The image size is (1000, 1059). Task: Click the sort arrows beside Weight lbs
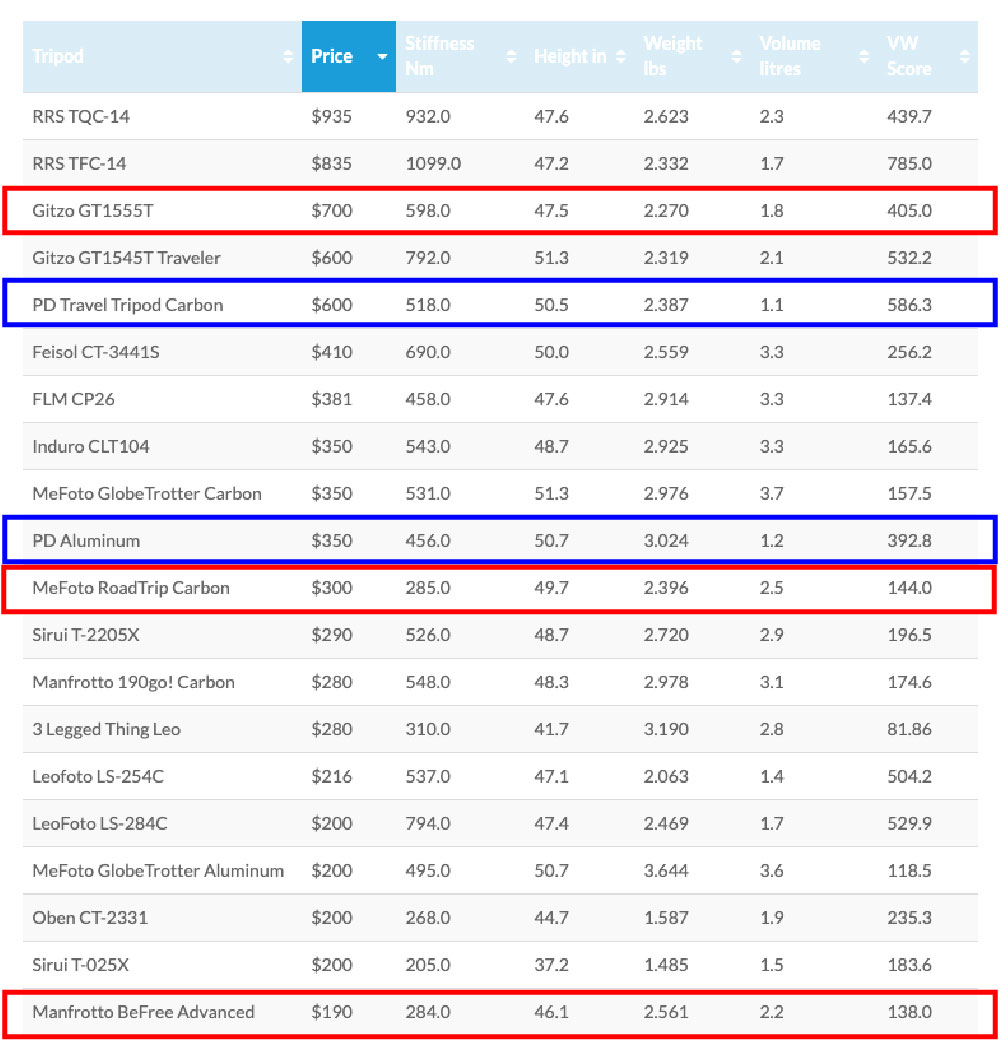click(x=735, y=57)
